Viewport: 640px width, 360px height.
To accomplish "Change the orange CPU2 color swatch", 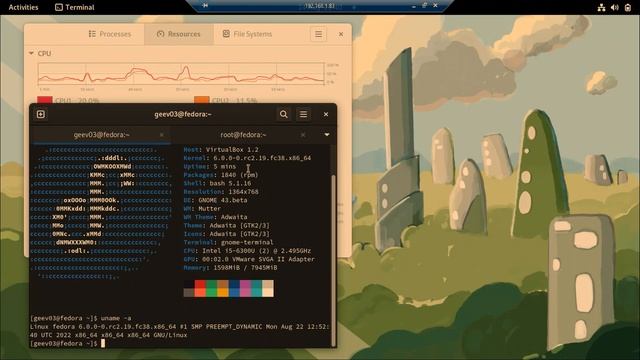I will (x=202, y=100).
